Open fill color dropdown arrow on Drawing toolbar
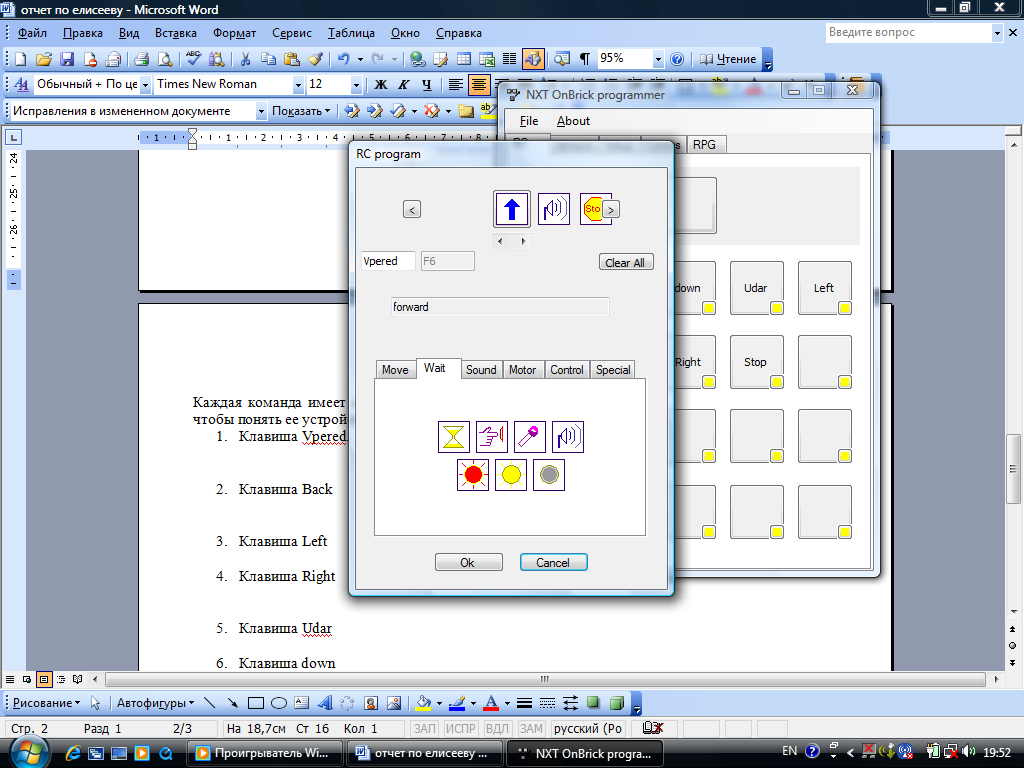Screen dimensions: 1024x768 click(439, 703)
